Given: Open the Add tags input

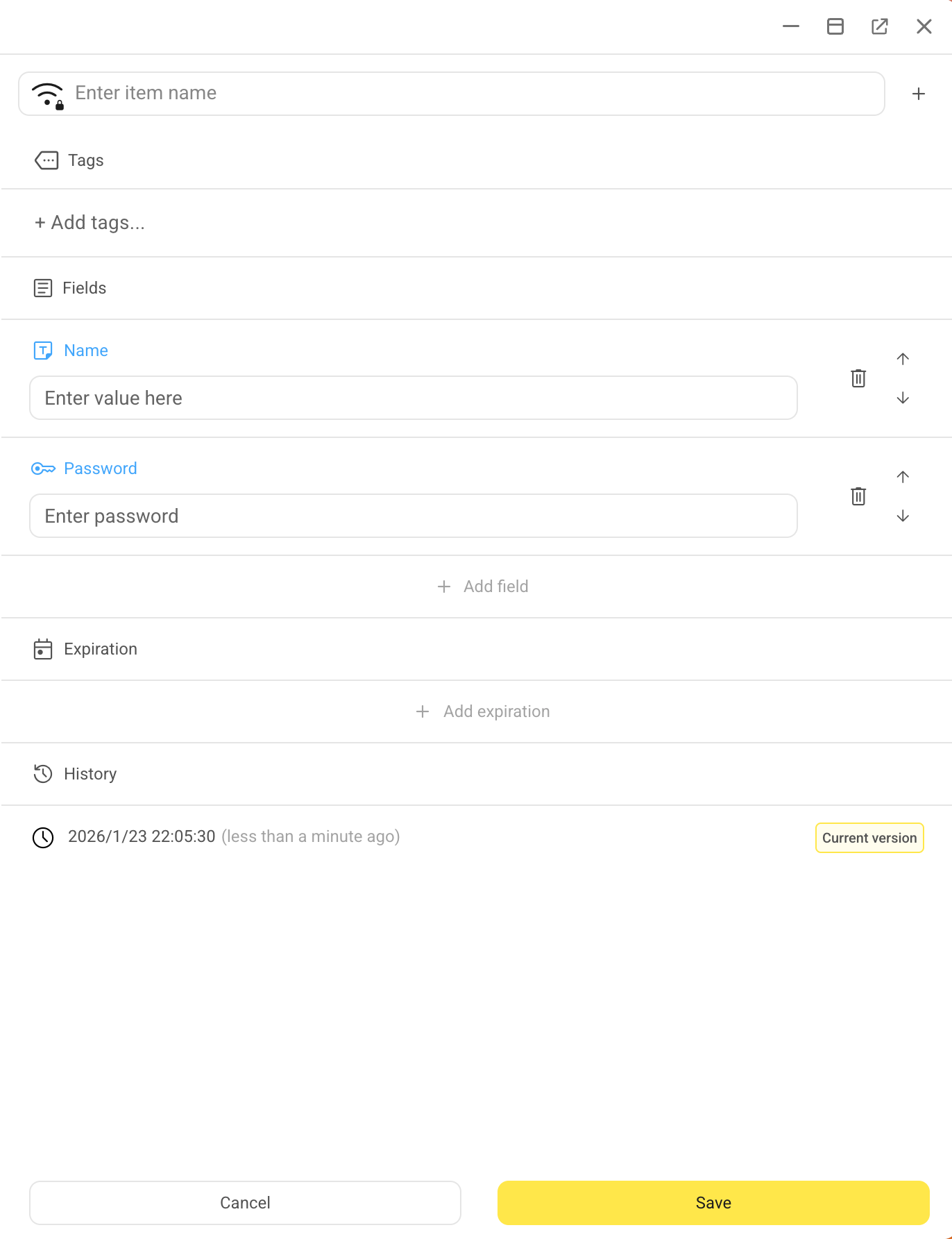Looking at the screenshot, I should 89,222.
